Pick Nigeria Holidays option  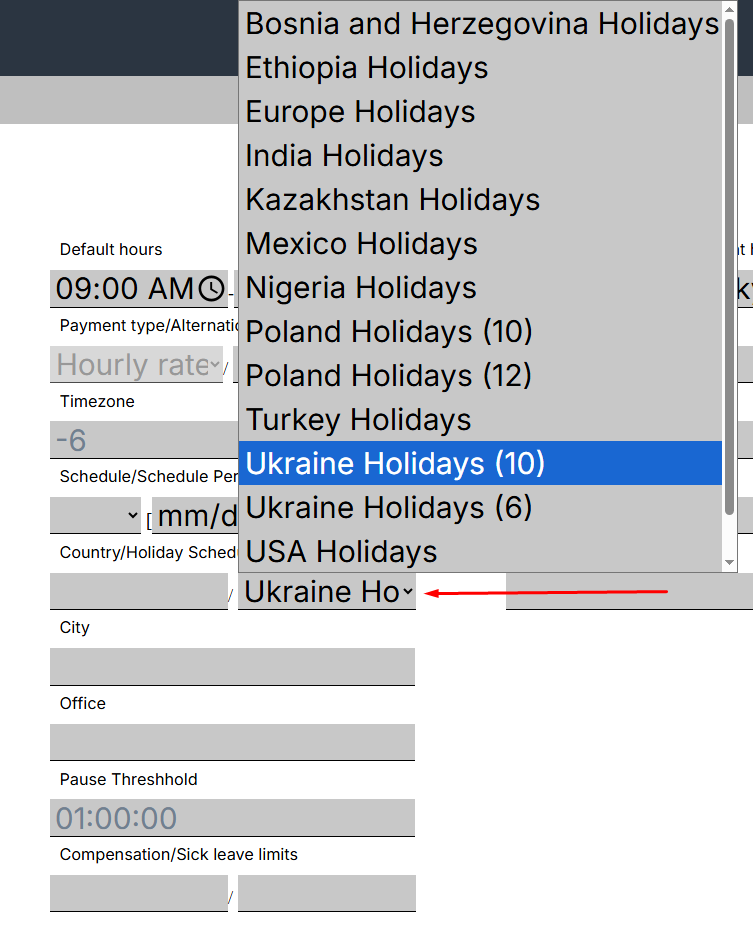tap(361, 288)
